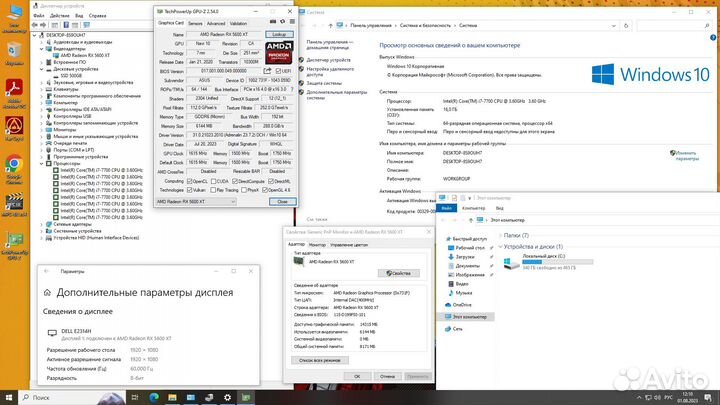
Task: Expand the Папки (7) group in Explorer
Action: click(x=500, y=236)
